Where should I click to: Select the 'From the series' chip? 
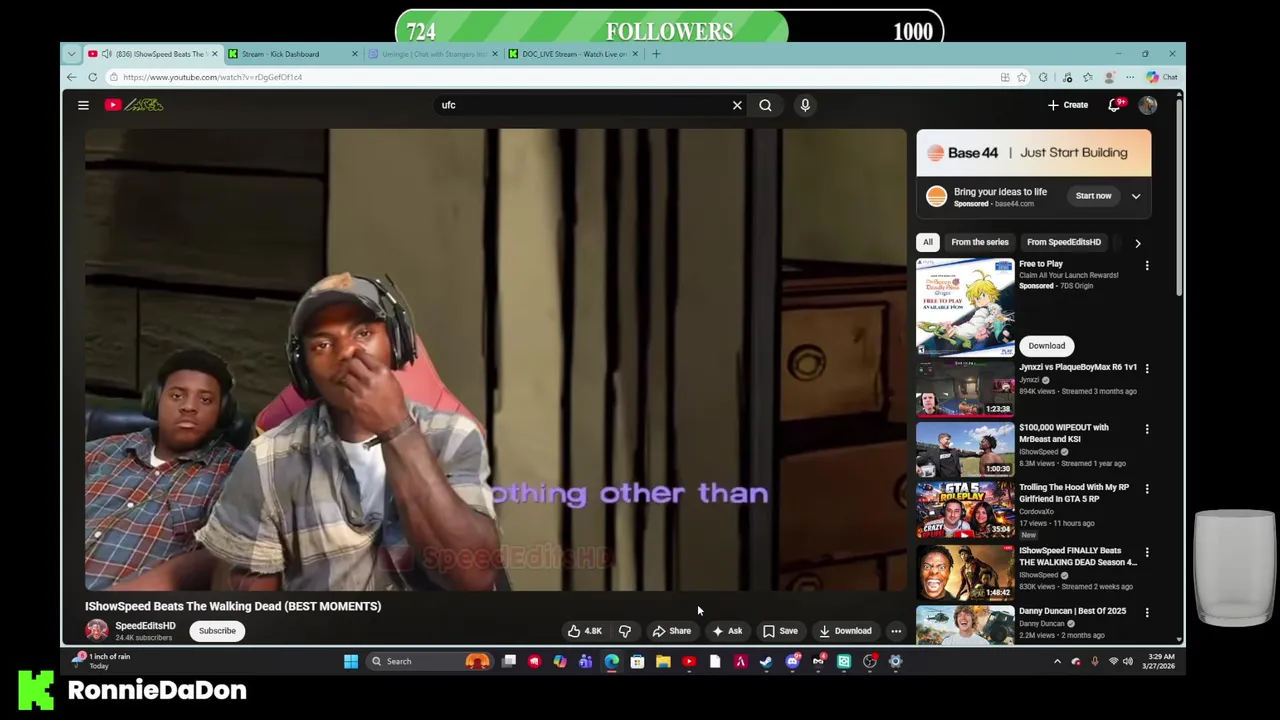(980, 242)
